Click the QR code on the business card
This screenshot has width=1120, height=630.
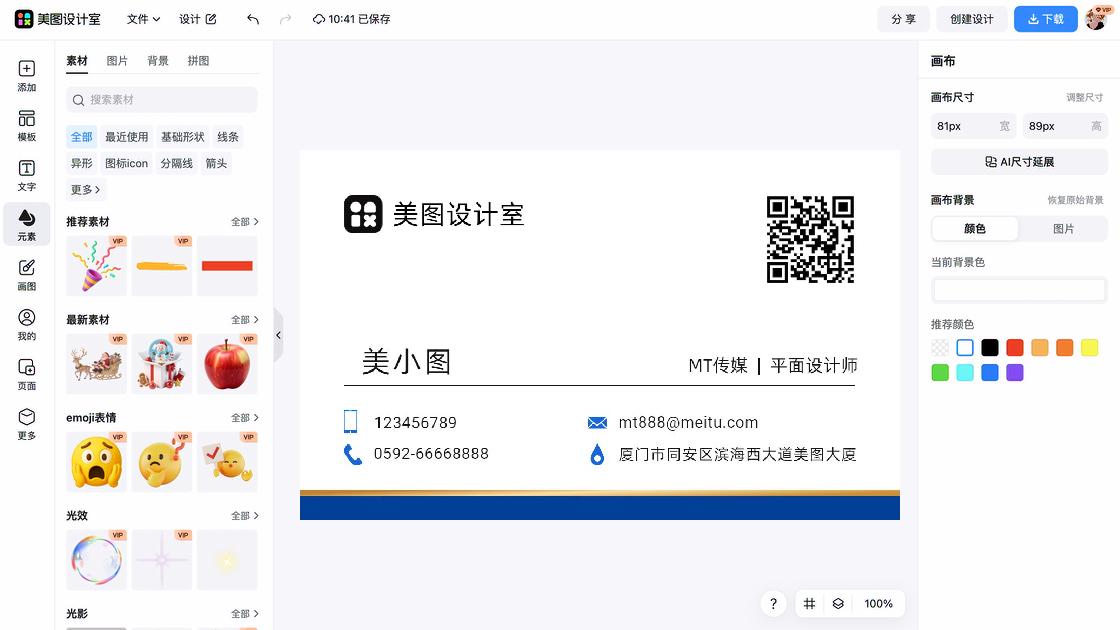(811, 239)
